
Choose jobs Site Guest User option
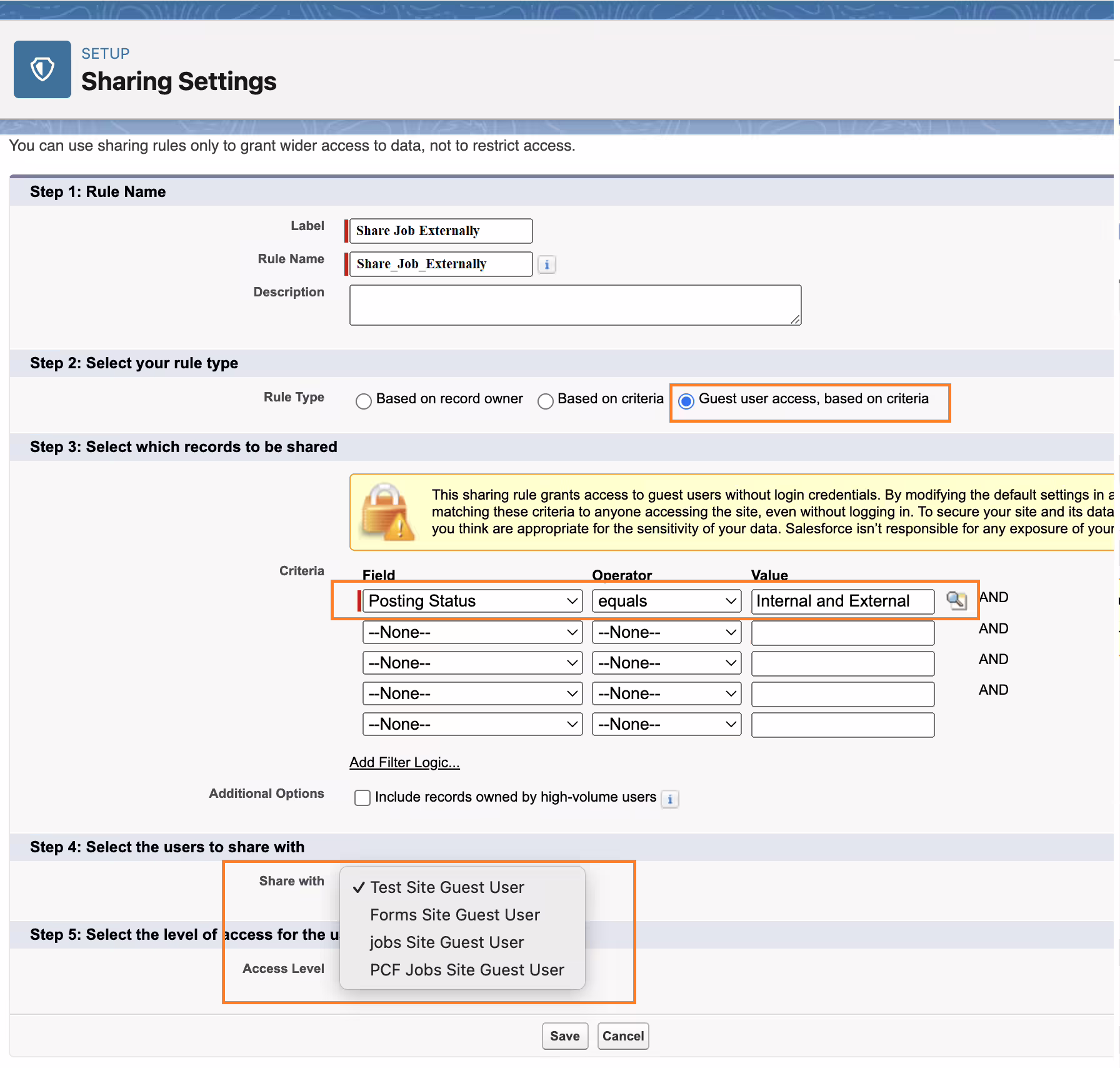(x=447, y=942)
